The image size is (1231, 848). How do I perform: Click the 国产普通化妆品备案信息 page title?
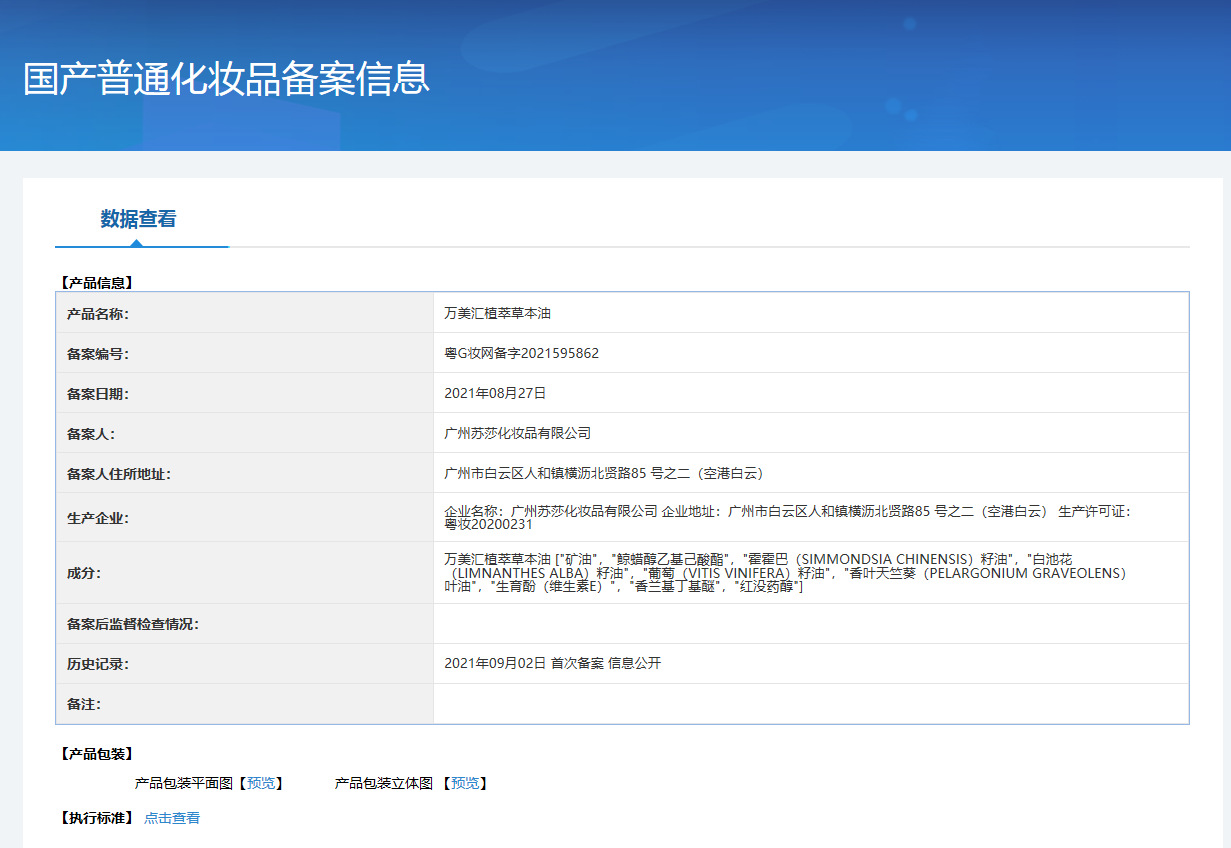coord(226,78)
